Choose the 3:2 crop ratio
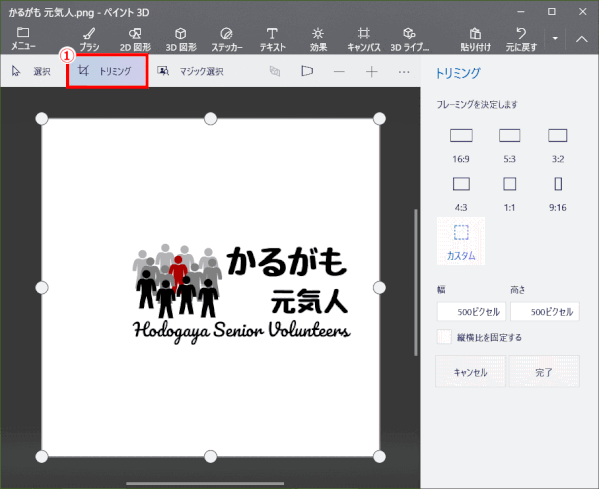 click(558, 146)
